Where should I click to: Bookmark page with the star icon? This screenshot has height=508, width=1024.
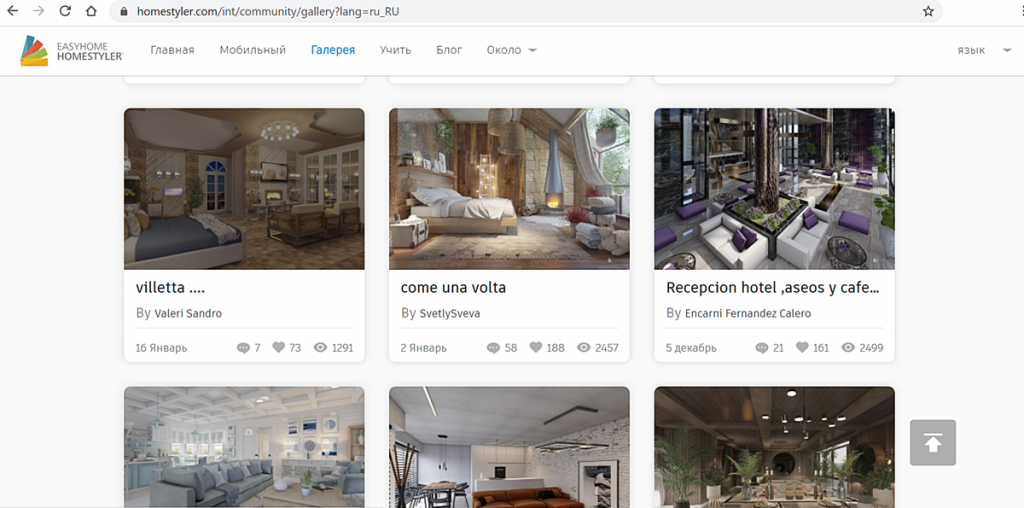click(x=928, y=12)
